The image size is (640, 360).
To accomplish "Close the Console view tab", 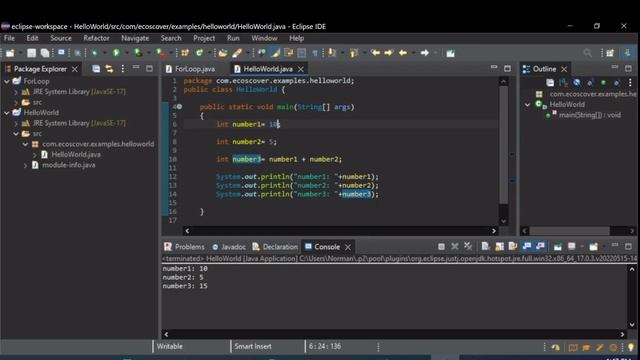I will pos(348,247).
